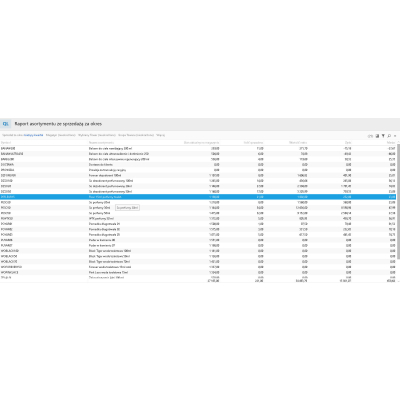Select the 'Pomadka długotrwała 24' row

(198, 224)
